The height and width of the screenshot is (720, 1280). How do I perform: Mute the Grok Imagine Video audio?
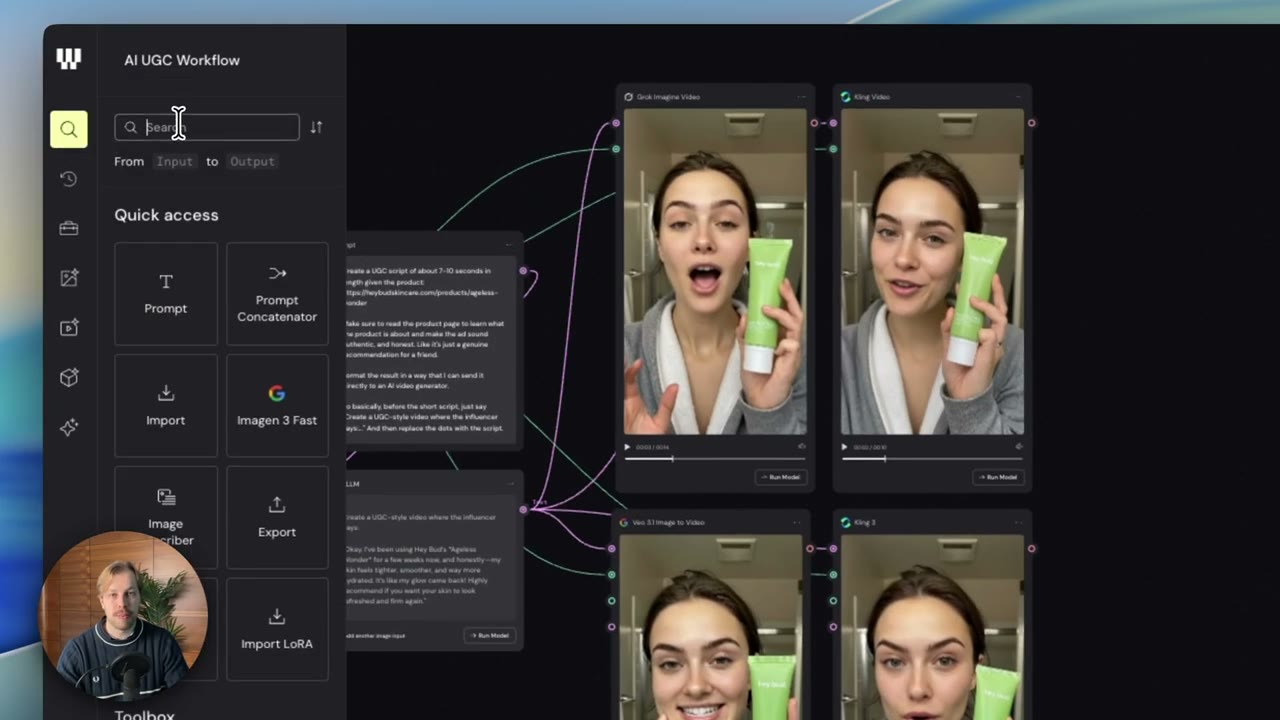pyautogui.click(x=802, y=447)
